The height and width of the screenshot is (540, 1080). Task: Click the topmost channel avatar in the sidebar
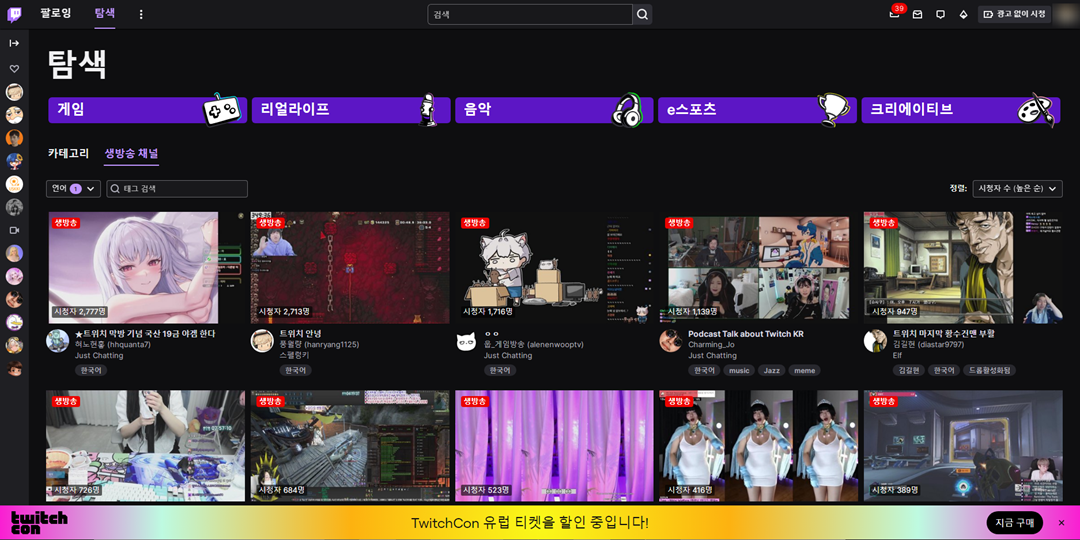14,92
